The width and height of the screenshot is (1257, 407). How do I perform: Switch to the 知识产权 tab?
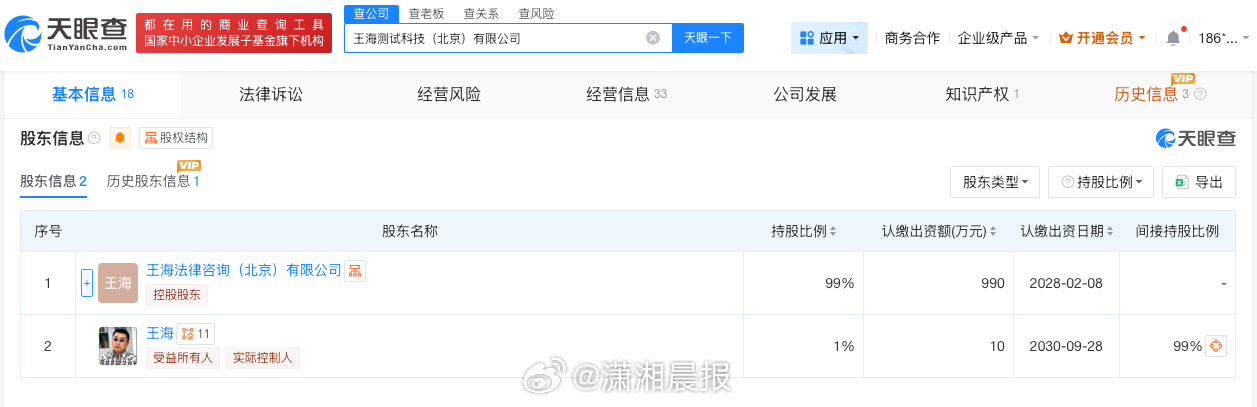(982, 95)
